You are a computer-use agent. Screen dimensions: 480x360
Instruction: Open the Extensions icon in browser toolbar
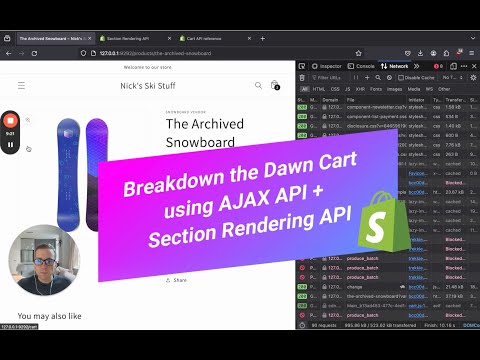pos(446,53)
